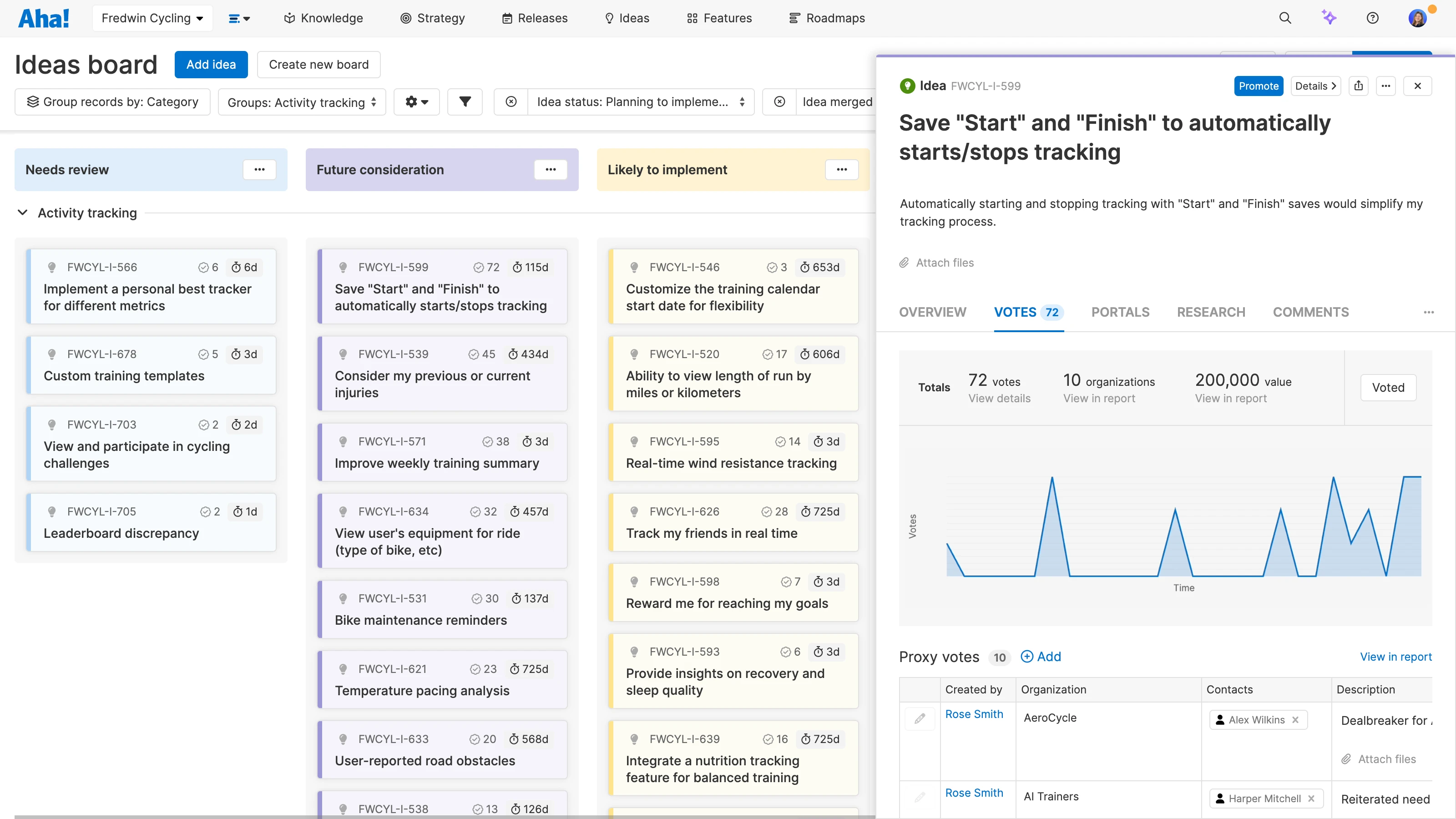Click the Promote button
The width and height of the screenshot is (1456, 819).
click(x=1258, y=86)
